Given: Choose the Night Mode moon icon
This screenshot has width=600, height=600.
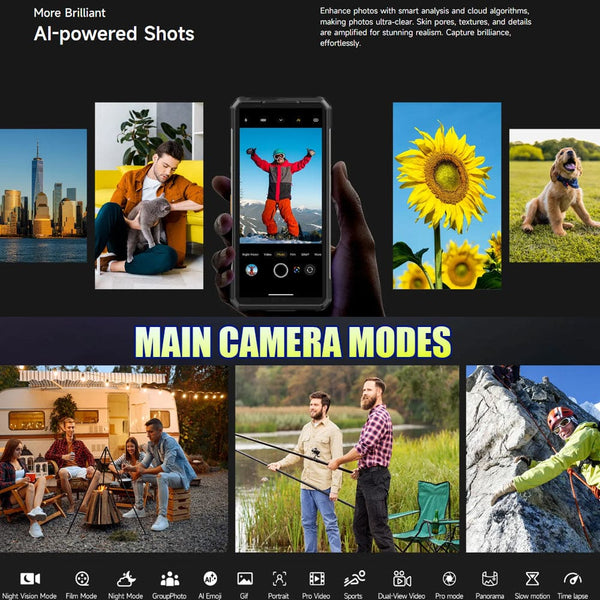Looking at the screenshot, I should coord(126,578).
